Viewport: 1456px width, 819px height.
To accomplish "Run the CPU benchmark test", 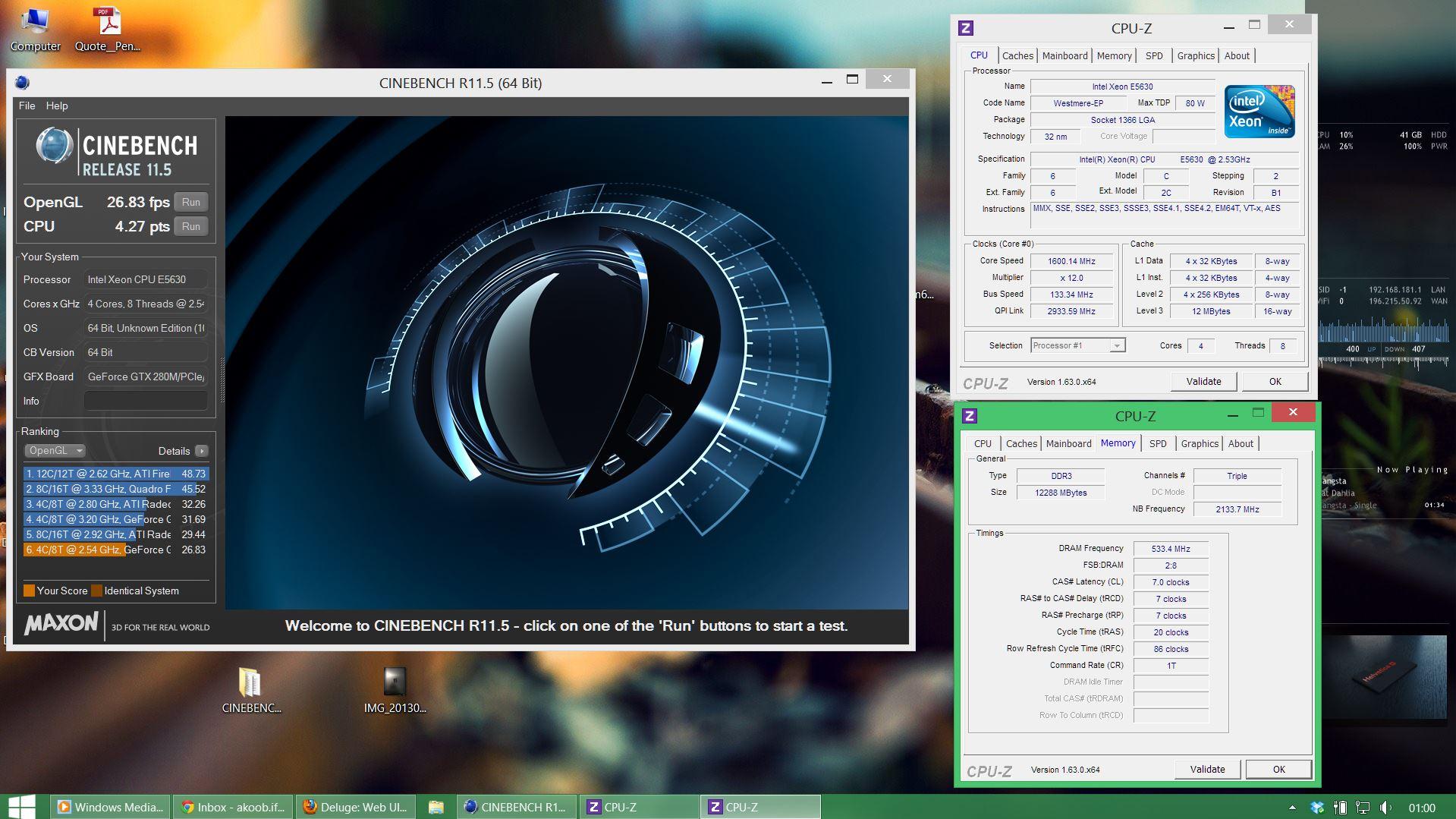I will [x=191, y=226].
